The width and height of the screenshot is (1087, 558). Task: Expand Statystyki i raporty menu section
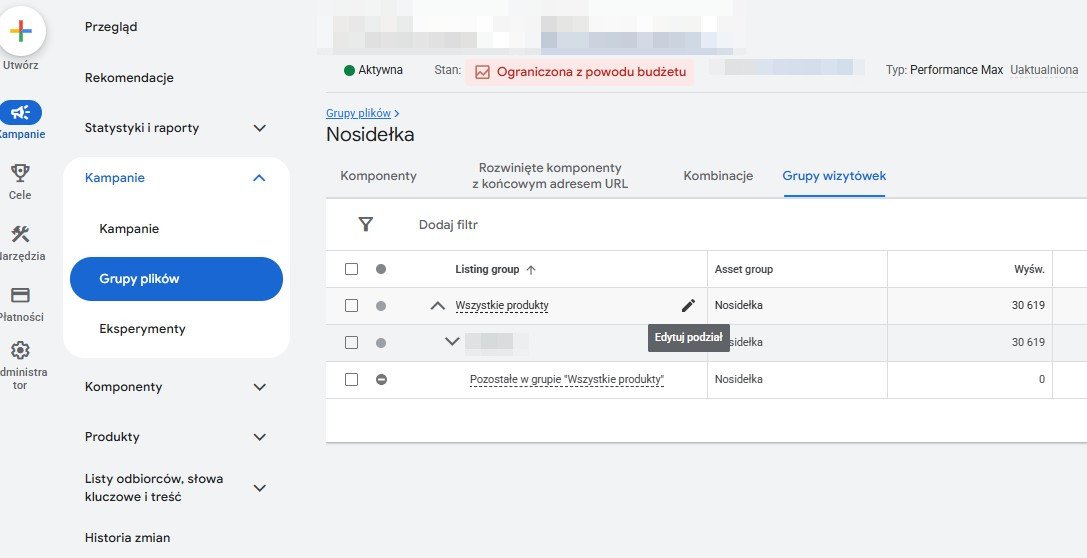pyautogui.click(x=259, y=128)
